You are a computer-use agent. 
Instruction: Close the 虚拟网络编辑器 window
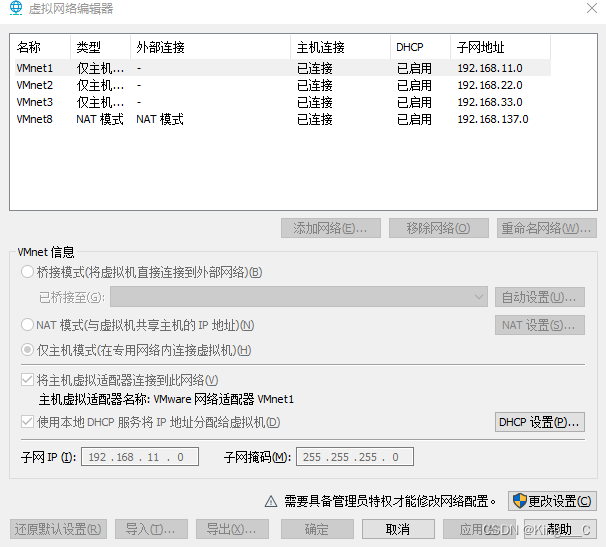click(x=592, y=8)
